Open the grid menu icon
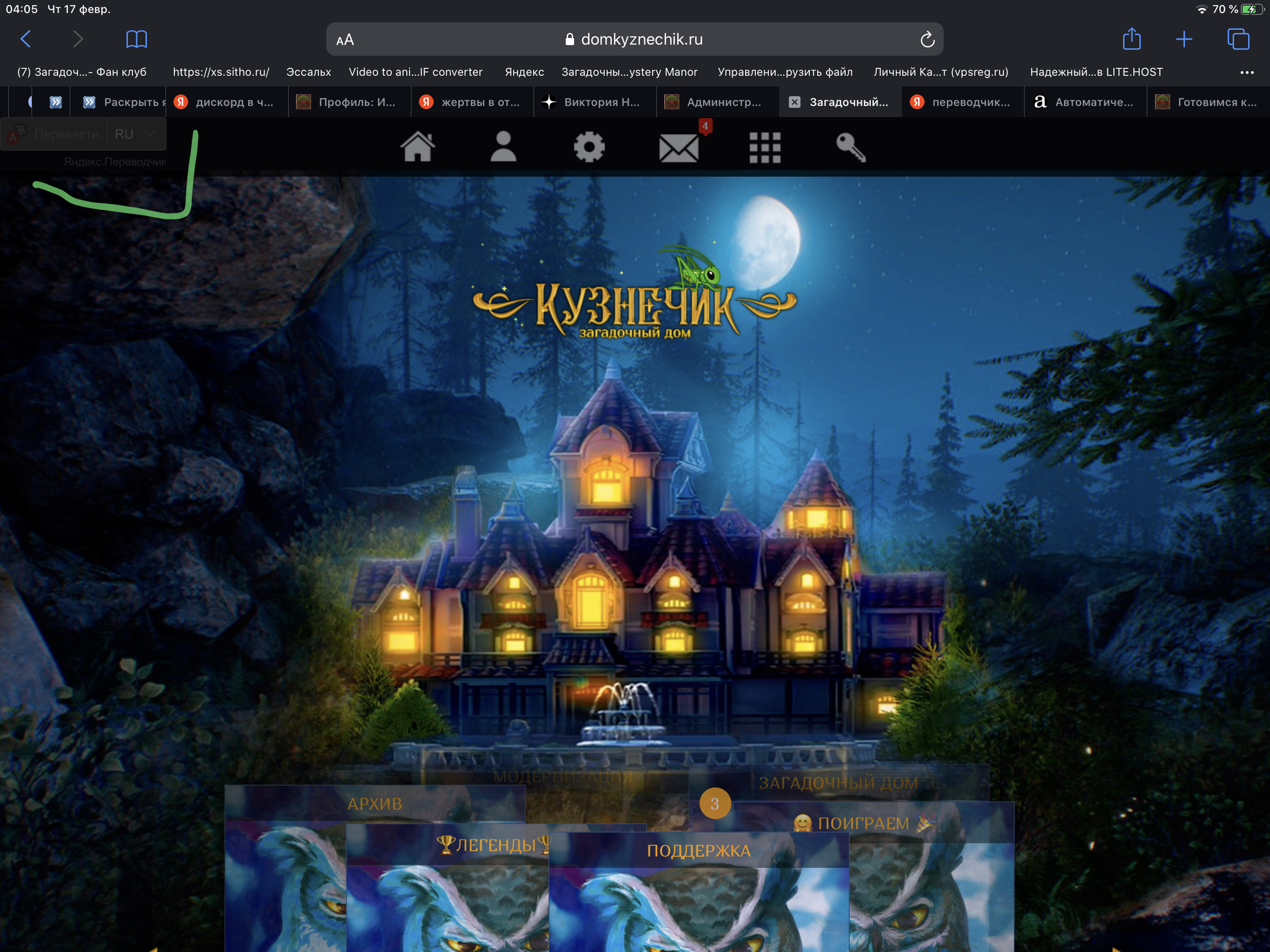The width and height of the screenshot is (1270, 952). pos(765,148)
